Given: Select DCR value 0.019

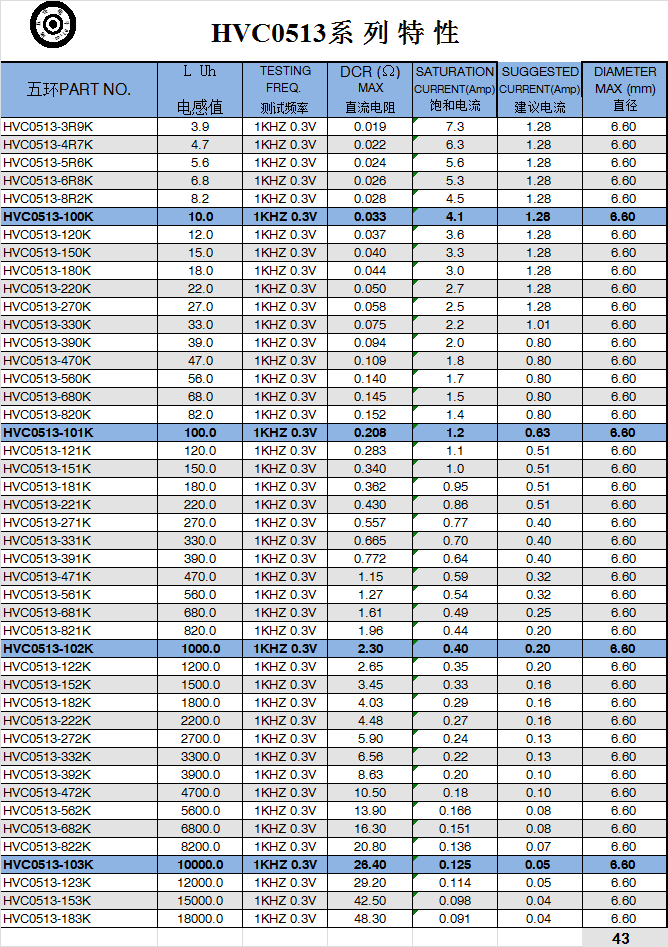Looking at the screenshot, I should click(x=370, y=127).
